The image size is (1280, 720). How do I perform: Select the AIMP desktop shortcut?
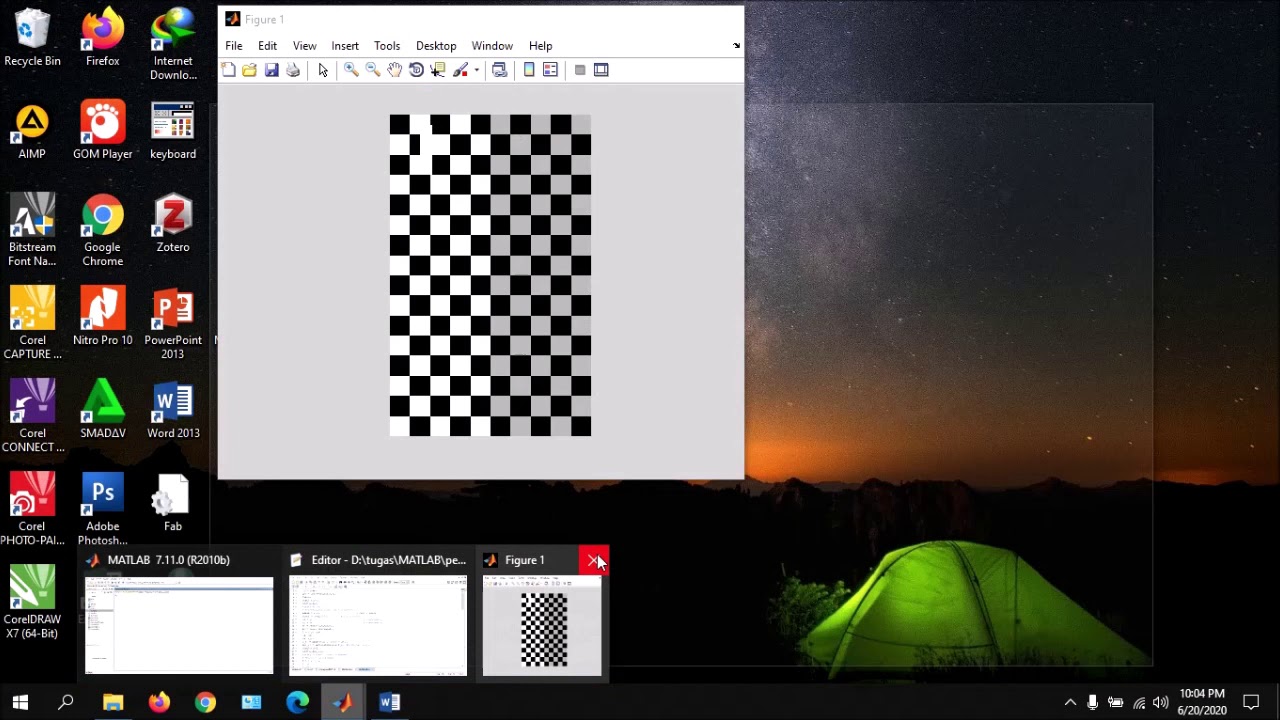point(32,132)
